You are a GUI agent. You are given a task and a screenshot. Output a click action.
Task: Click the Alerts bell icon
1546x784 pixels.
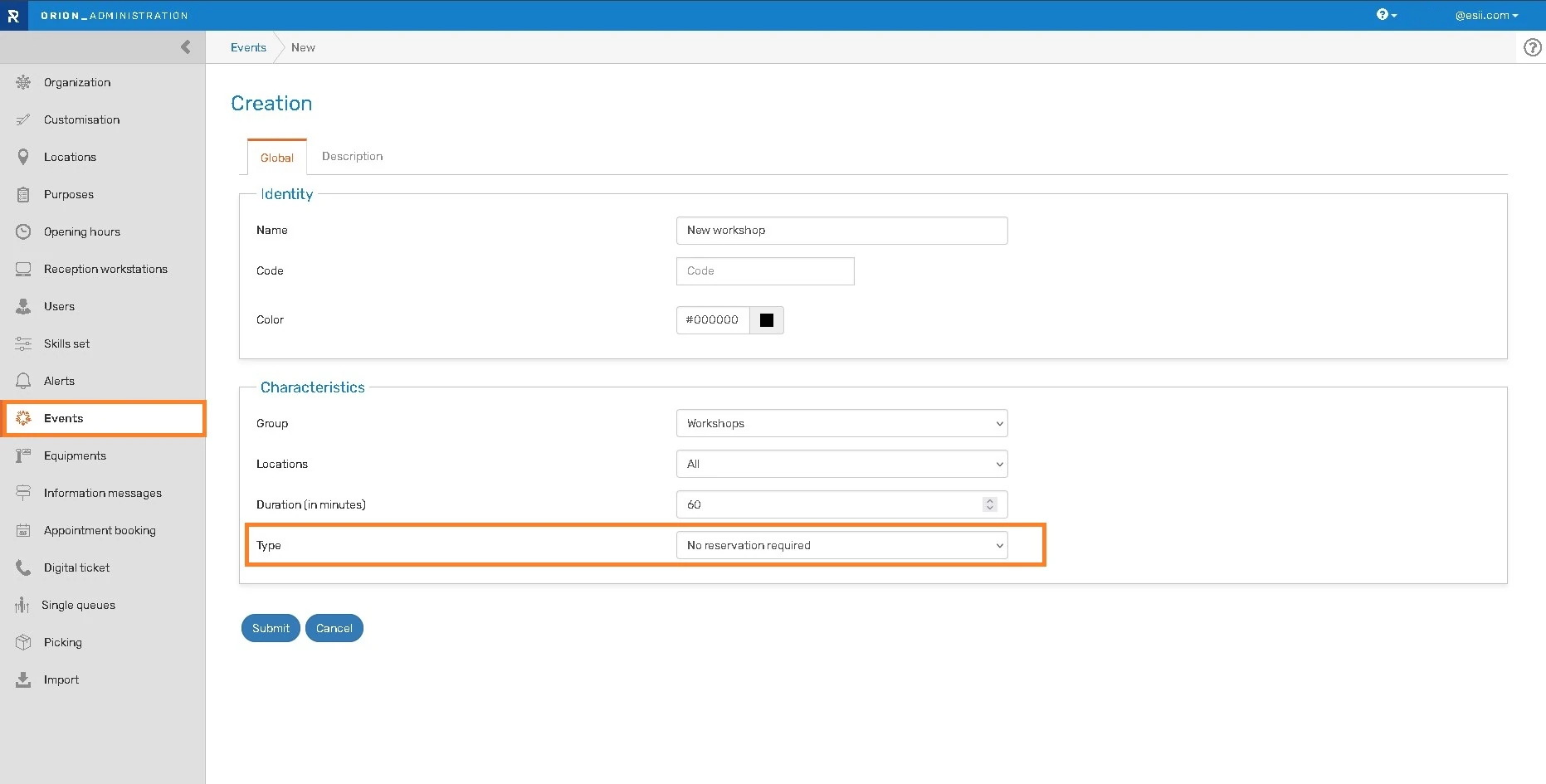point(23,381)
